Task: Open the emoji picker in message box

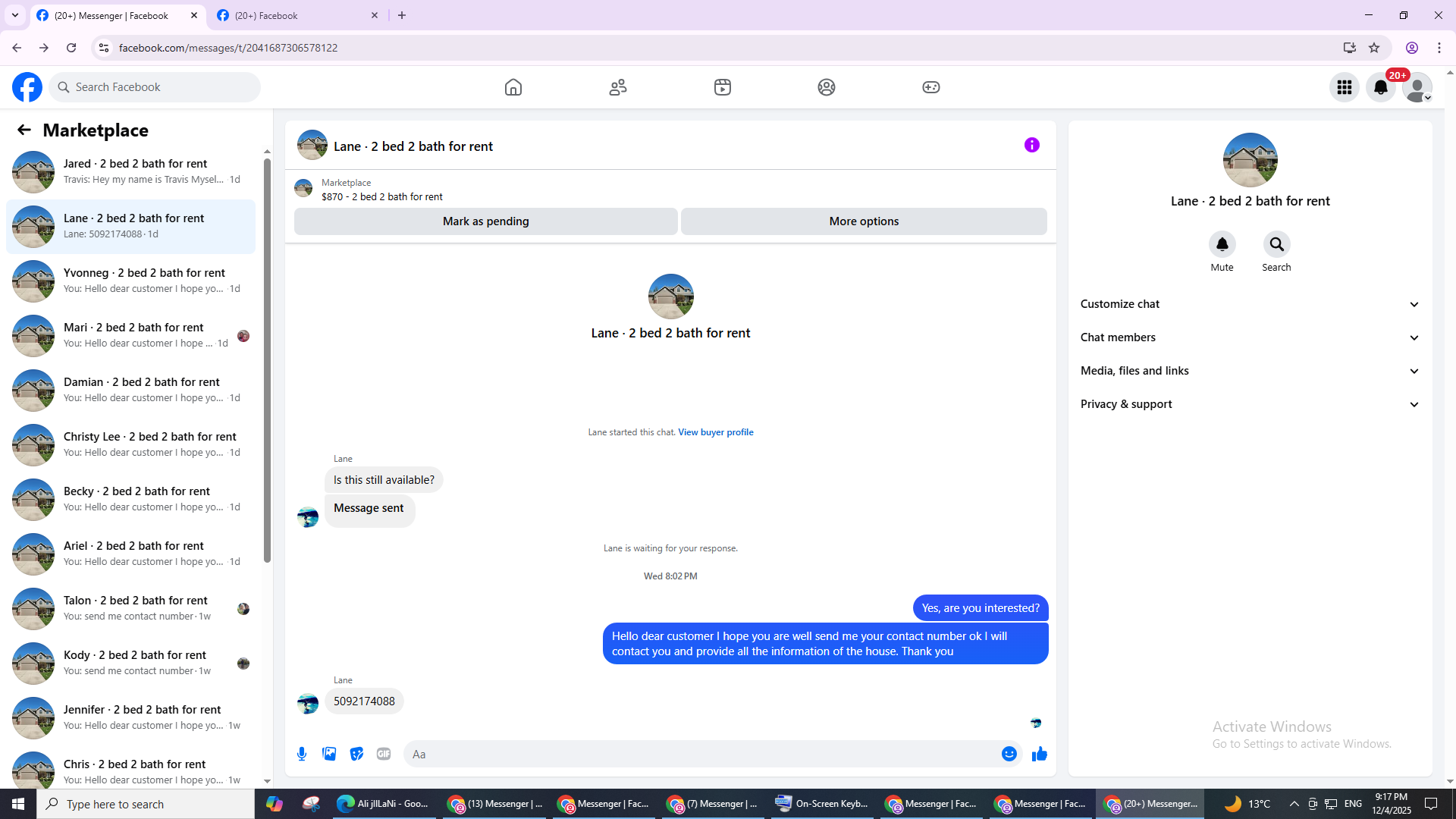Action: pyautogui.click(x=1009, y=754)
